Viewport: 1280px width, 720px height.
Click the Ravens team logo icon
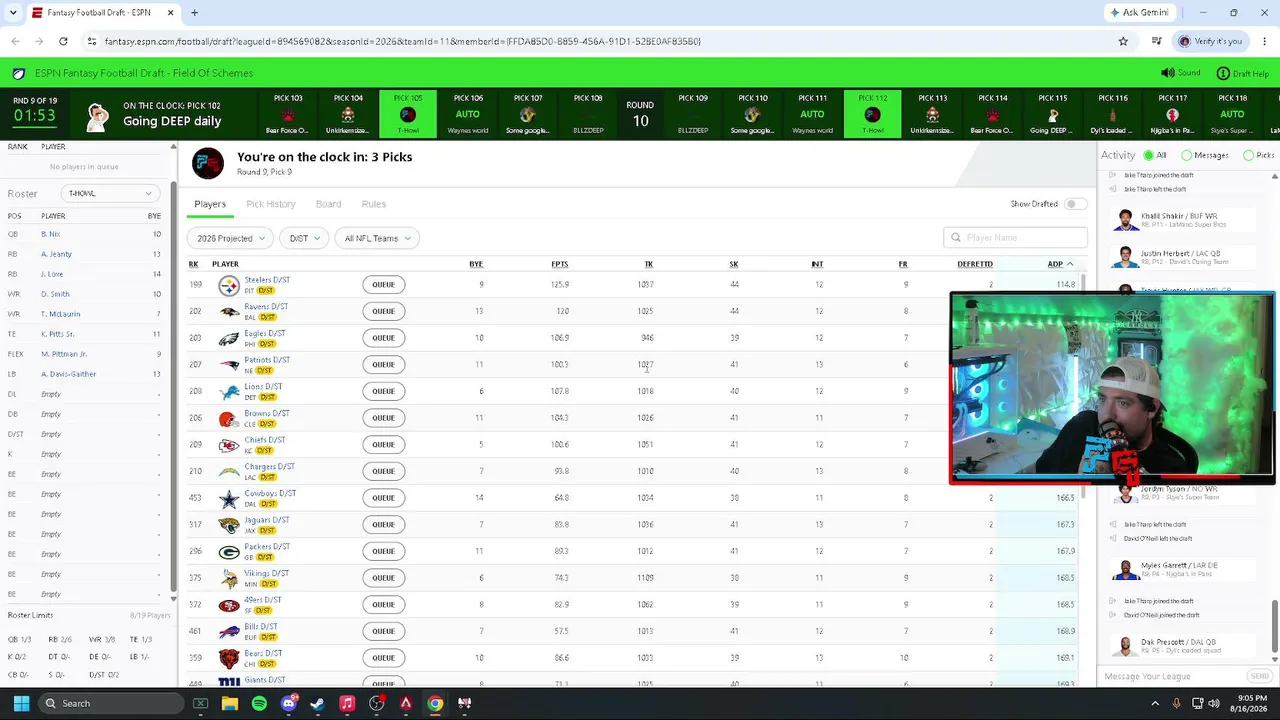(x=229, y=311)
